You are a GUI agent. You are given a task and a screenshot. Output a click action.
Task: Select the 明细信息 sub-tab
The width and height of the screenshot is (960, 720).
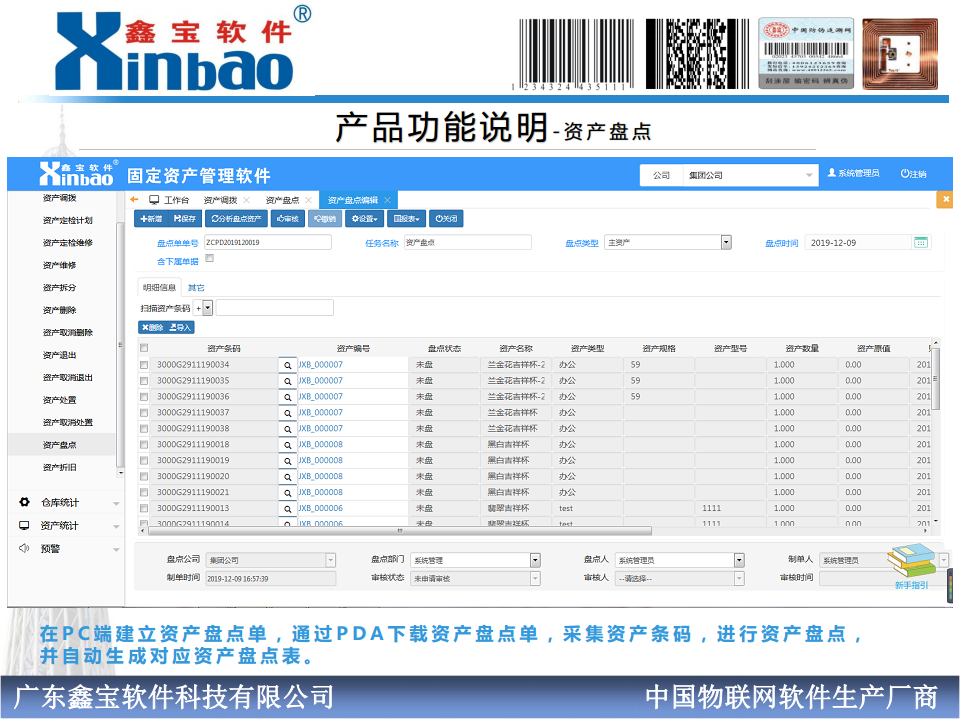(159, 287)
